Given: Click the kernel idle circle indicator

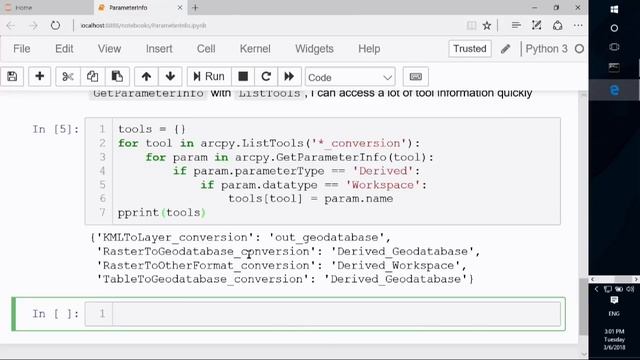Looking at the screenshot, I should (579, 49).
